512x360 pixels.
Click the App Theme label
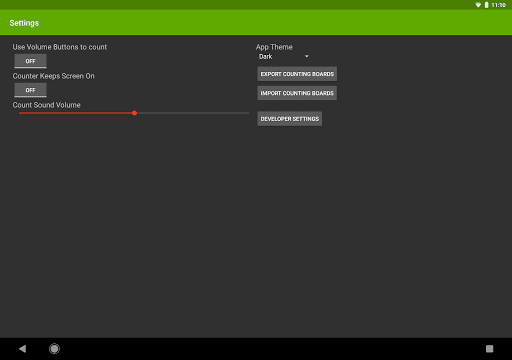click(x=274, y=47)
